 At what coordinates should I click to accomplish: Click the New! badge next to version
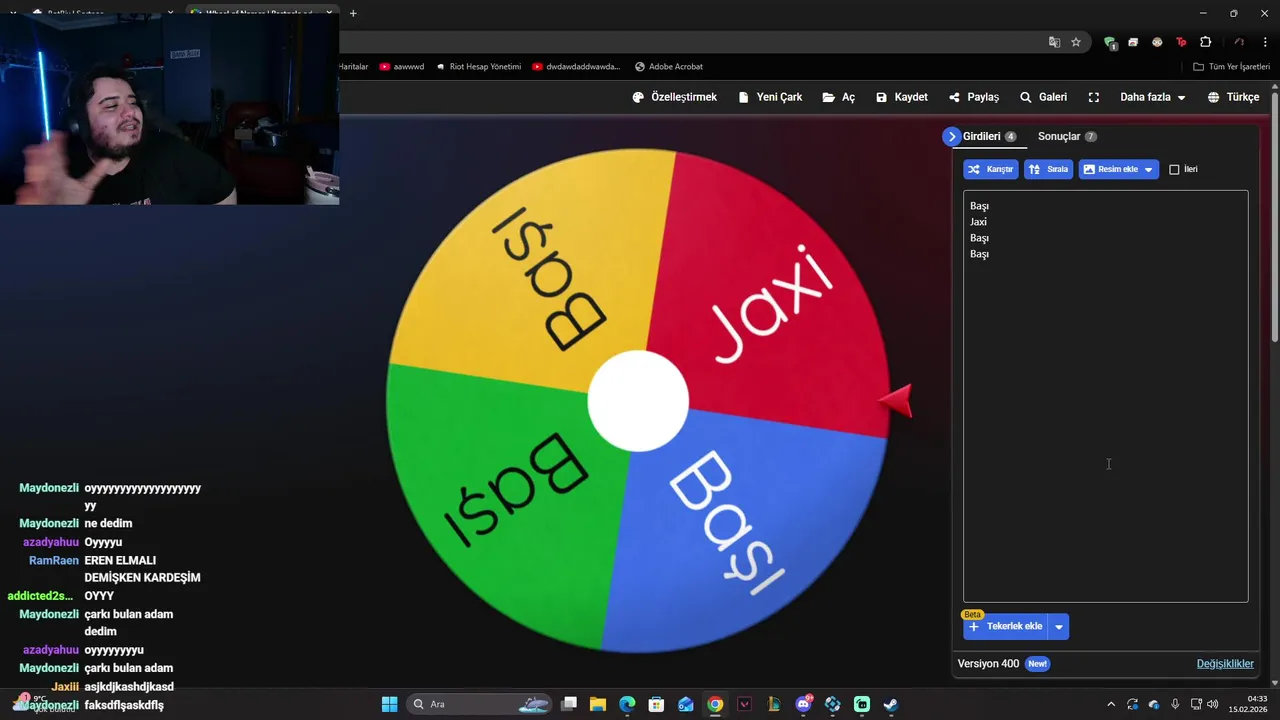tap(1037, 664)
